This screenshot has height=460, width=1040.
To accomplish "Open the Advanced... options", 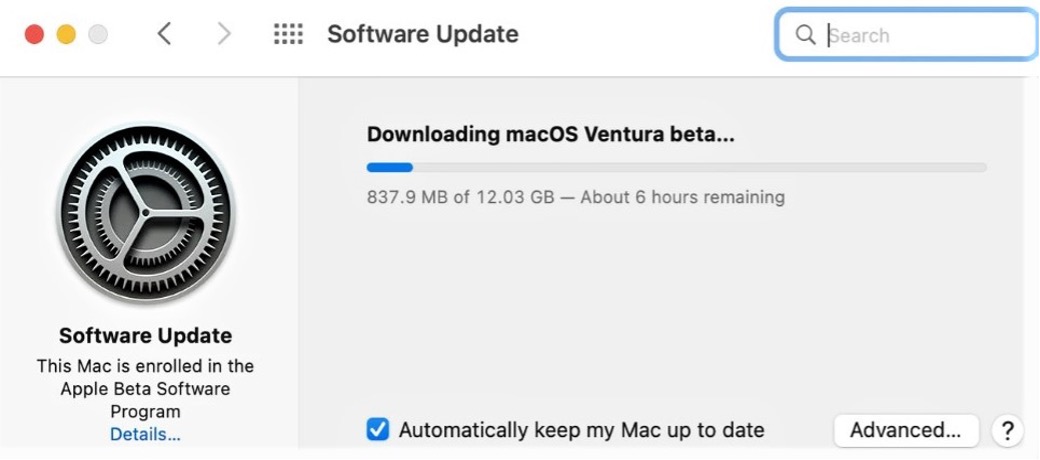I will point(905,430).
